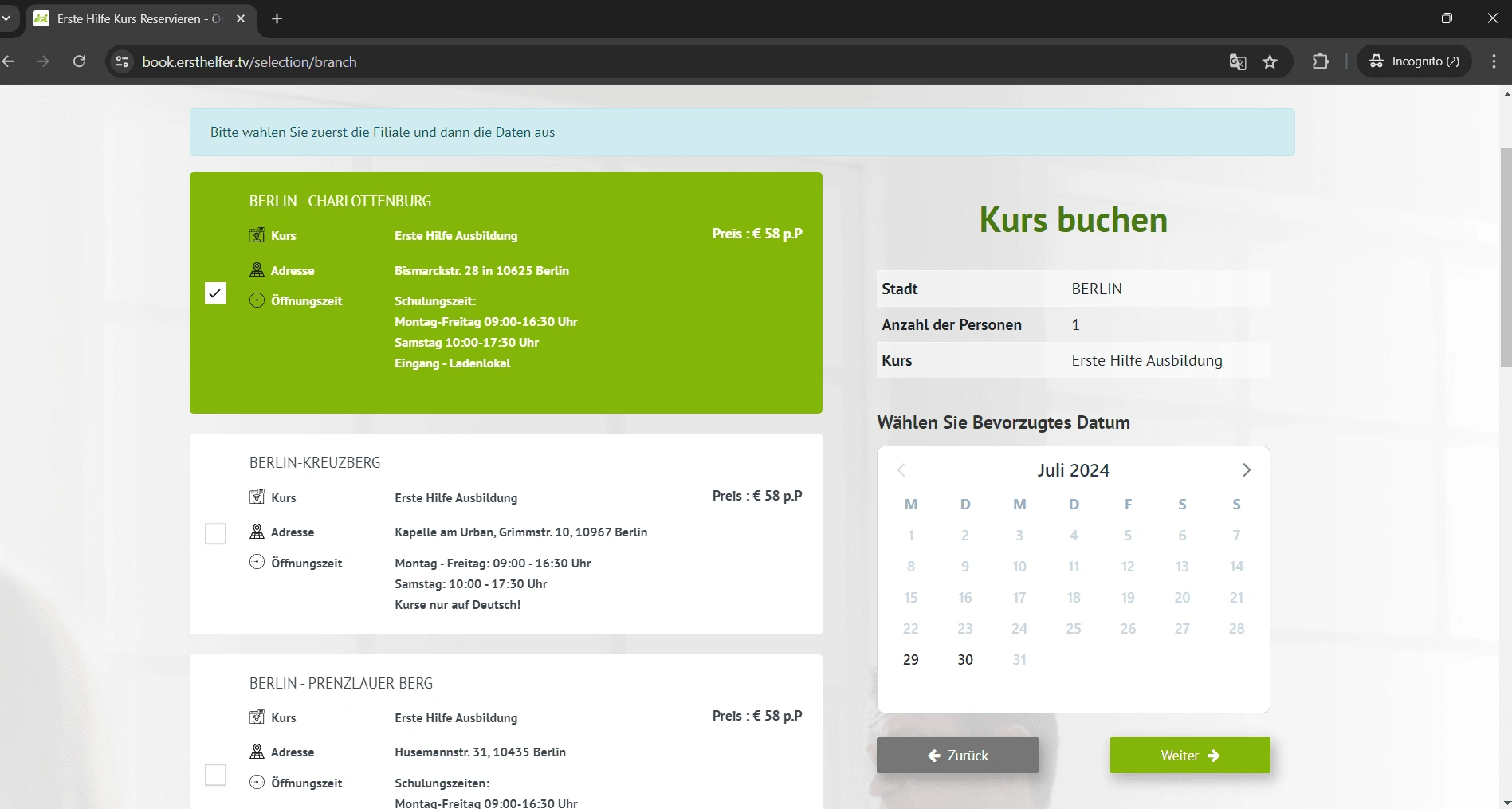The width and height of the screenshot is (1512, 809).
Task: Click the Öffnungszeit clock icon in Kreuzberg card
Action: pos(257,562)
